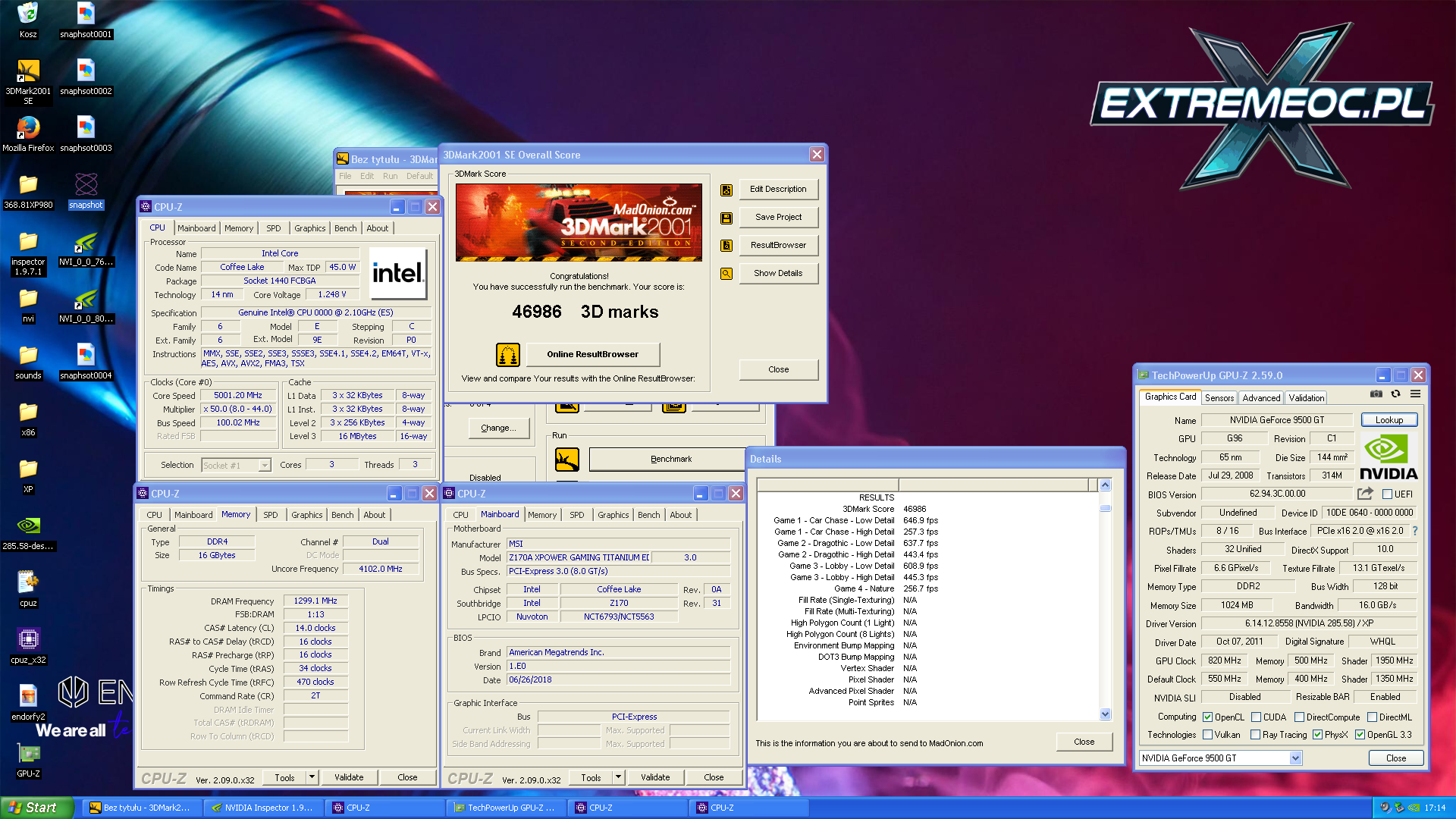1456x819 pixels.
Task: Expand the Tools dropdown arrow in Mainboard CPU-Z
Action: 618,777
